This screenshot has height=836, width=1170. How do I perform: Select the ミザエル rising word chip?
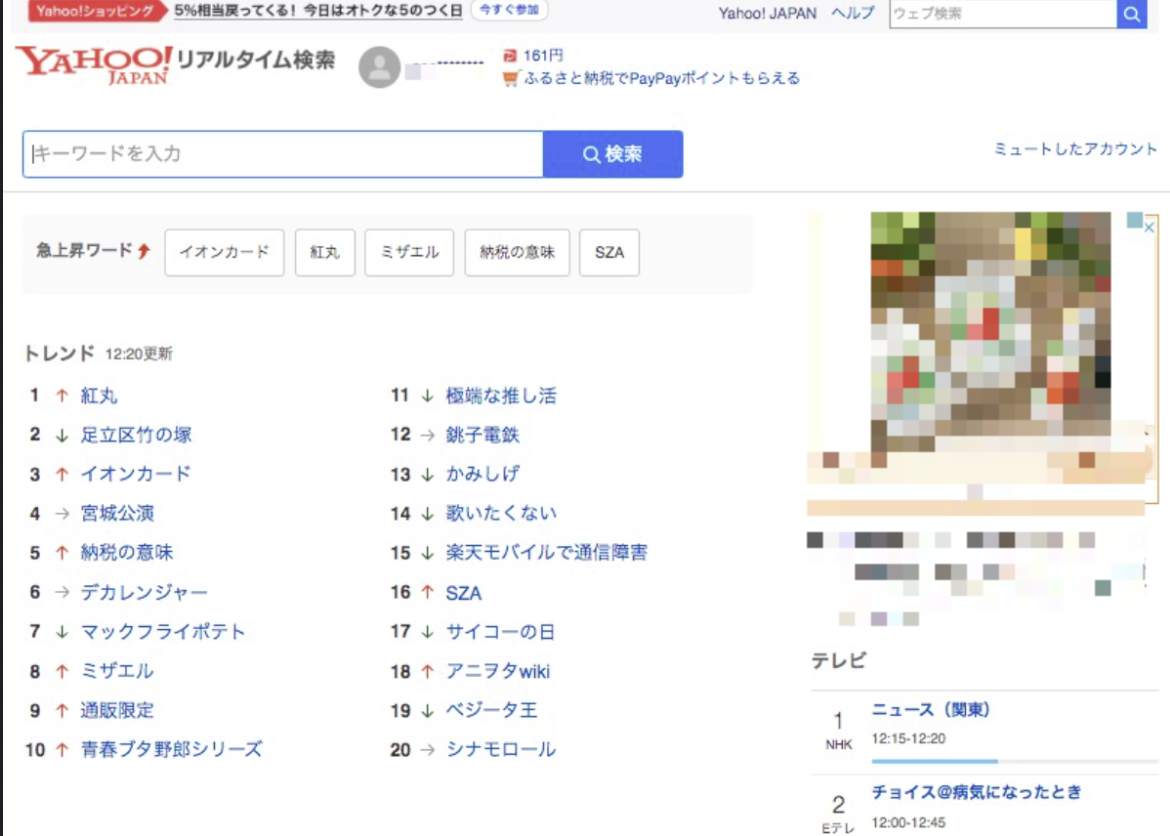point(409,252)
